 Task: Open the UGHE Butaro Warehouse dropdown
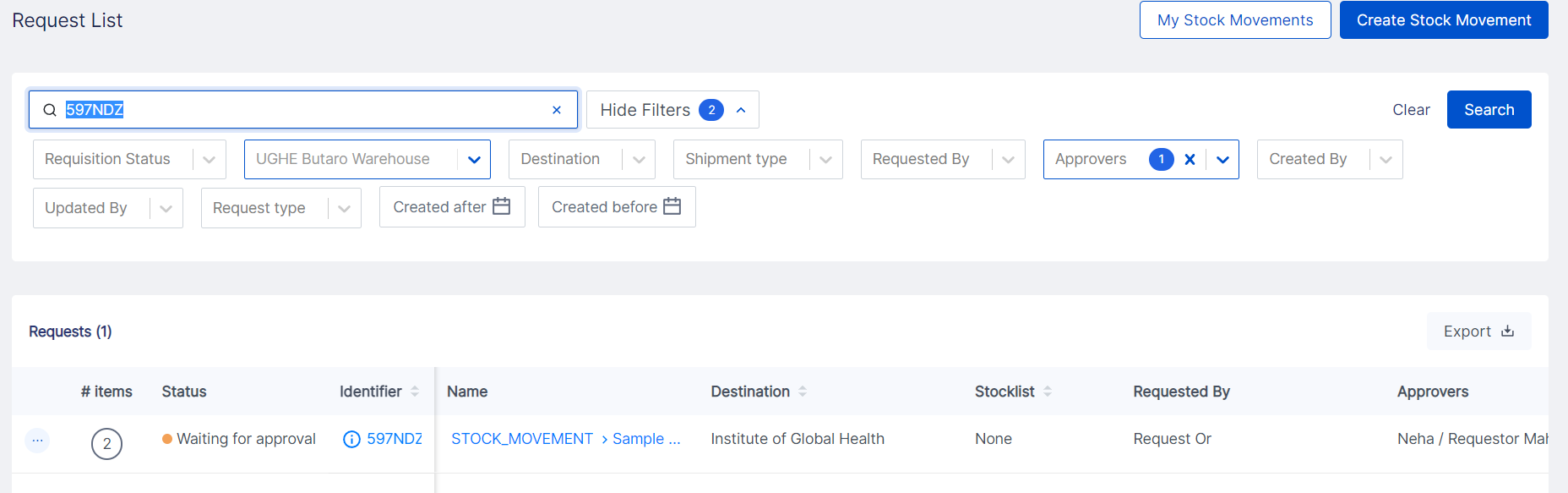click(x=474, y=160)
